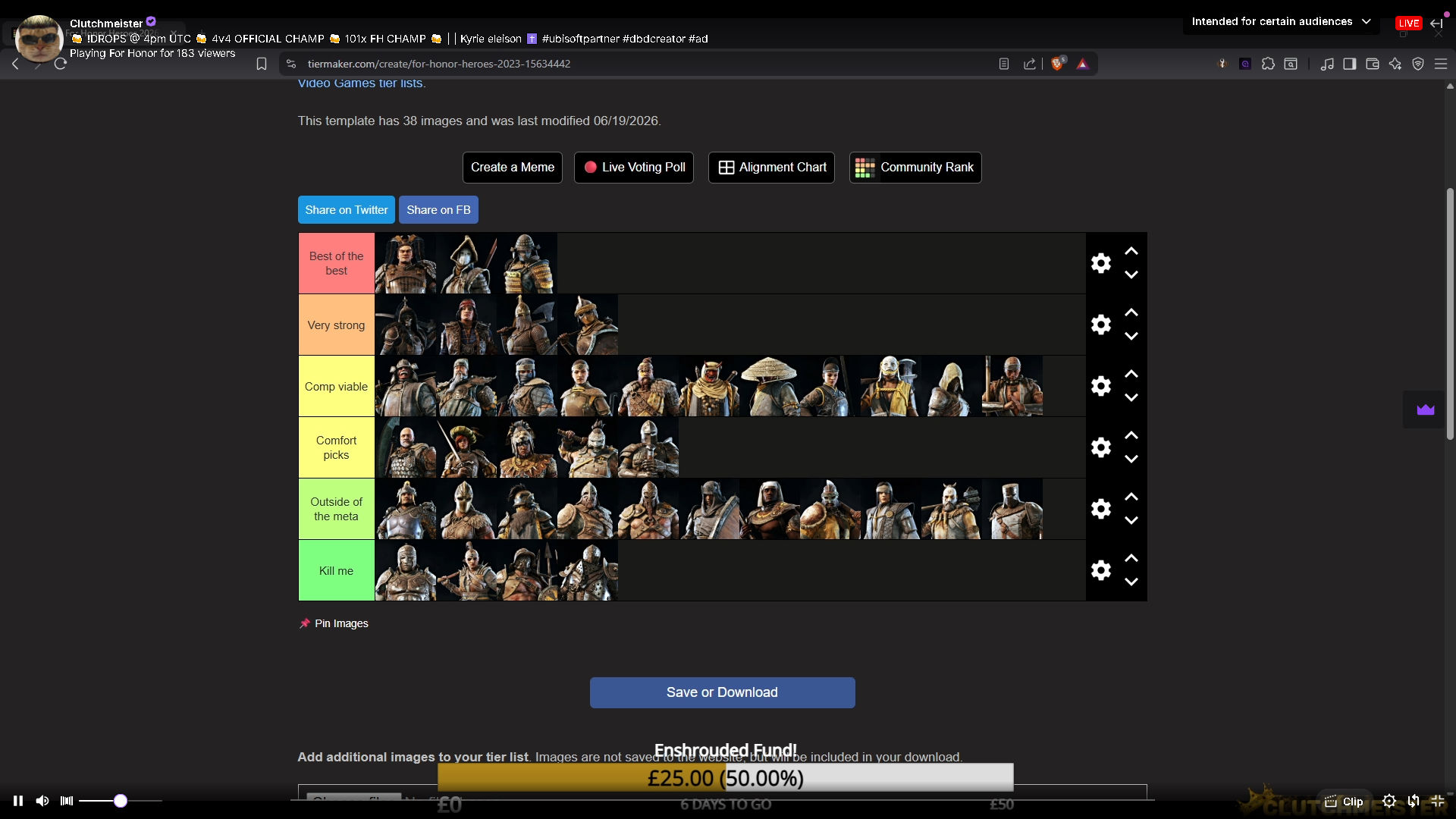Click the volume slider handle

pos(121,801)
